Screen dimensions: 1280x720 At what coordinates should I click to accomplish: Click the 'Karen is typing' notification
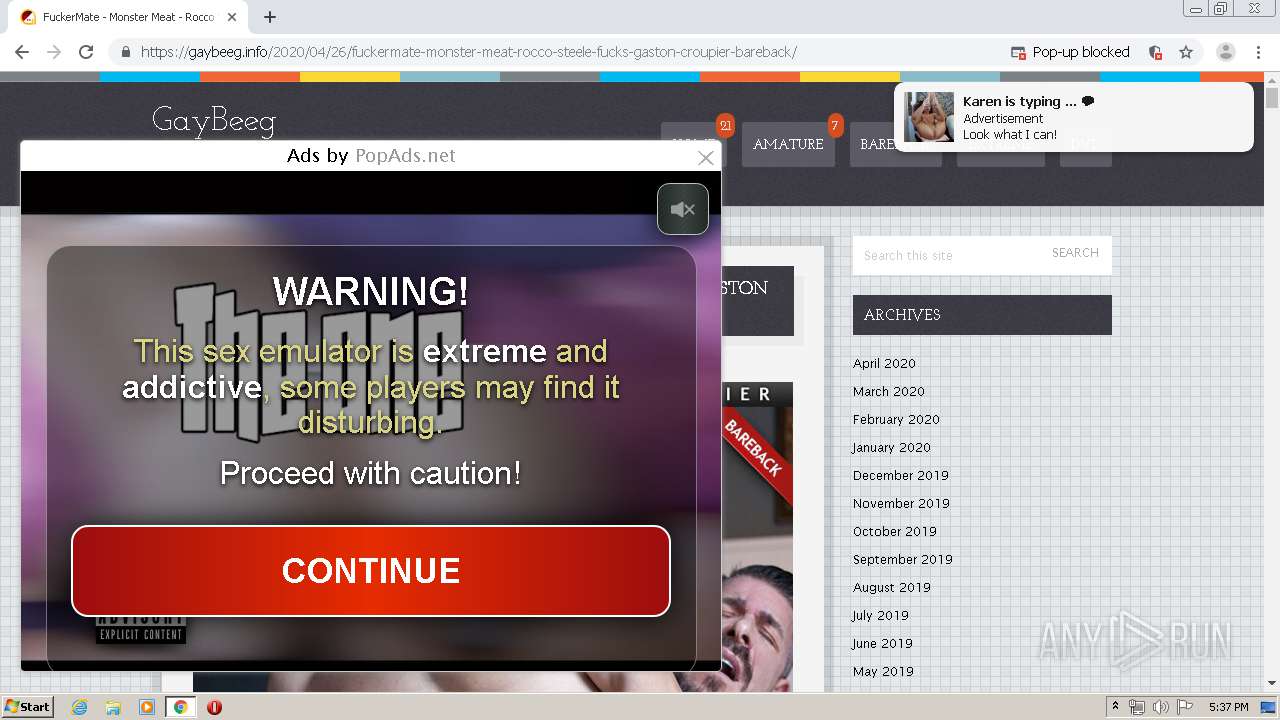coord(1073,117)
